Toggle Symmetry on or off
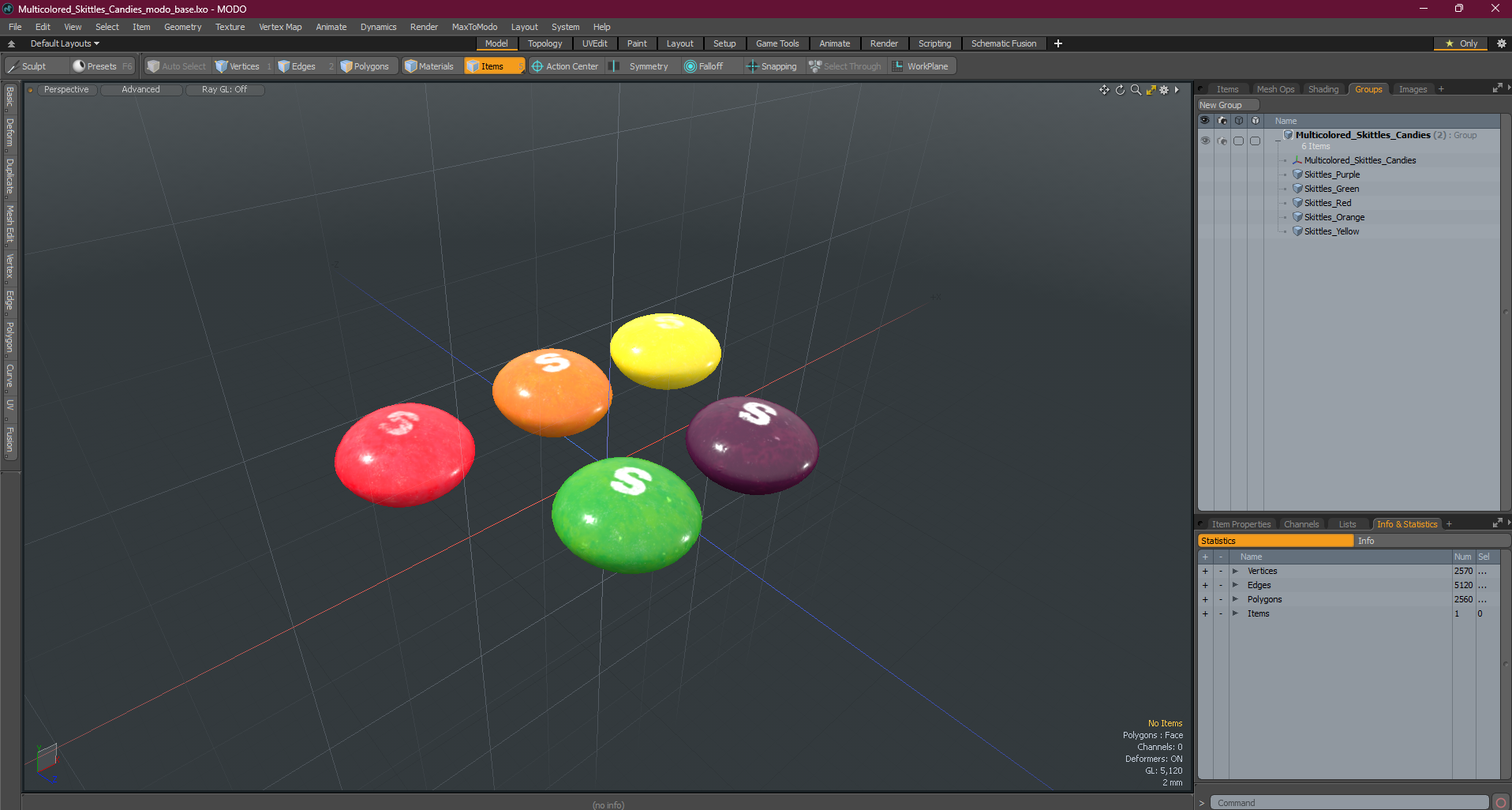1512x810 pixels. pyautogui.click(x=640, y=66)
